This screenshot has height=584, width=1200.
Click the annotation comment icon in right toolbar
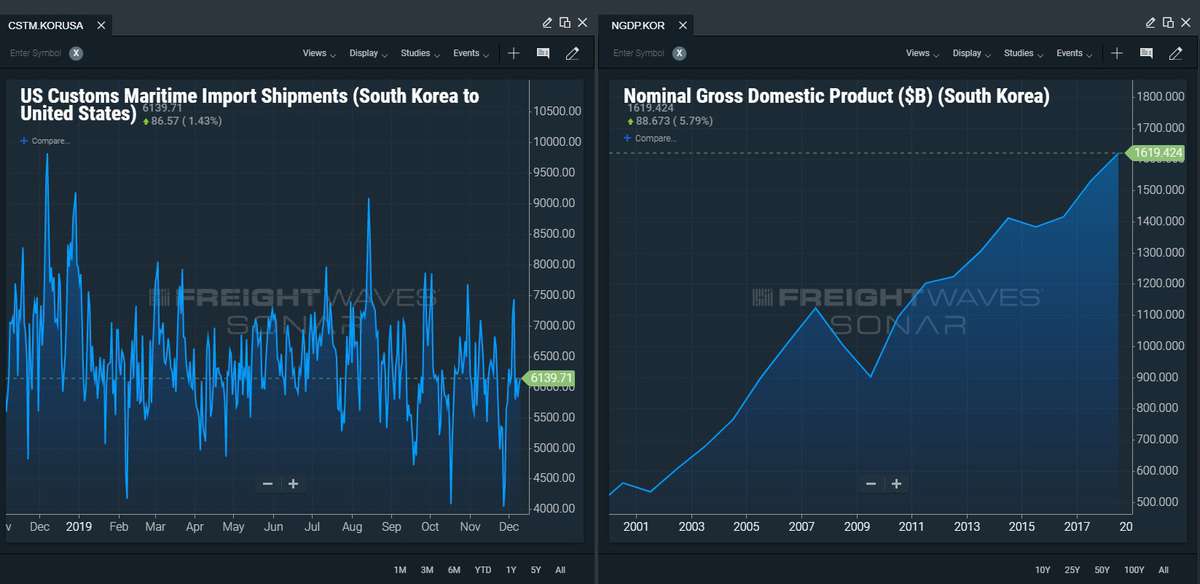1146,53
